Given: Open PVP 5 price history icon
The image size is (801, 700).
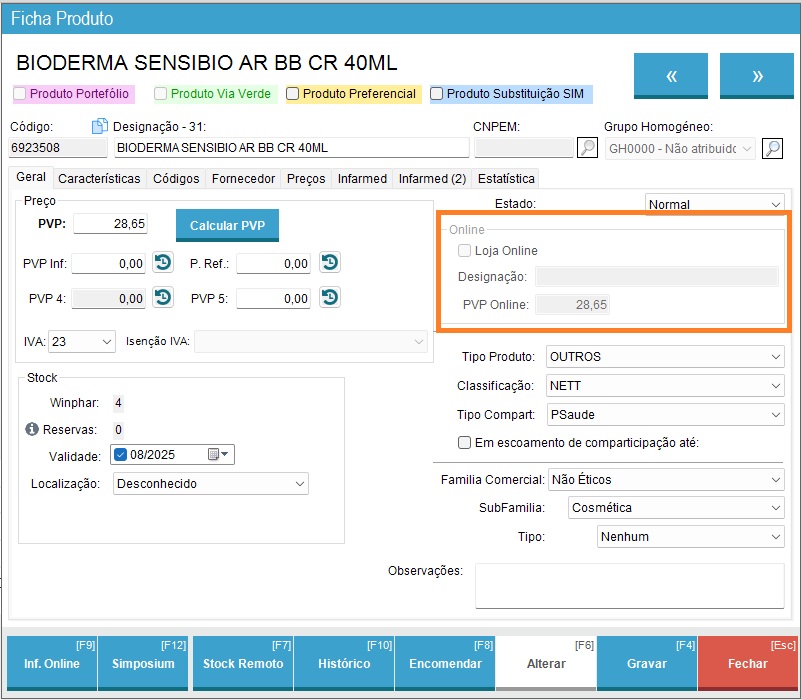Looking at the screenshot, I should (x=330, y=297).
